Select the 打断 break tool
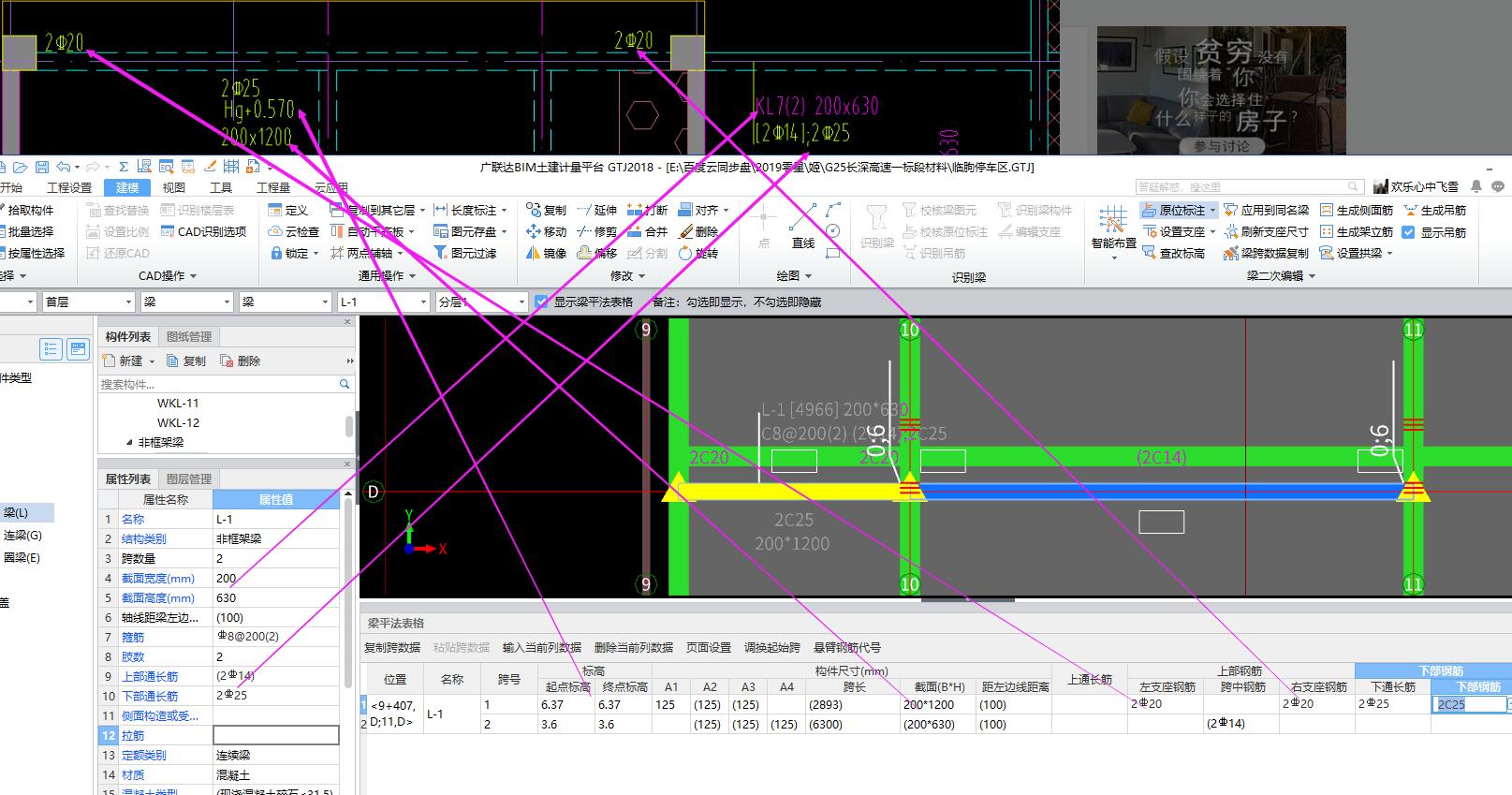 [647, 210]
